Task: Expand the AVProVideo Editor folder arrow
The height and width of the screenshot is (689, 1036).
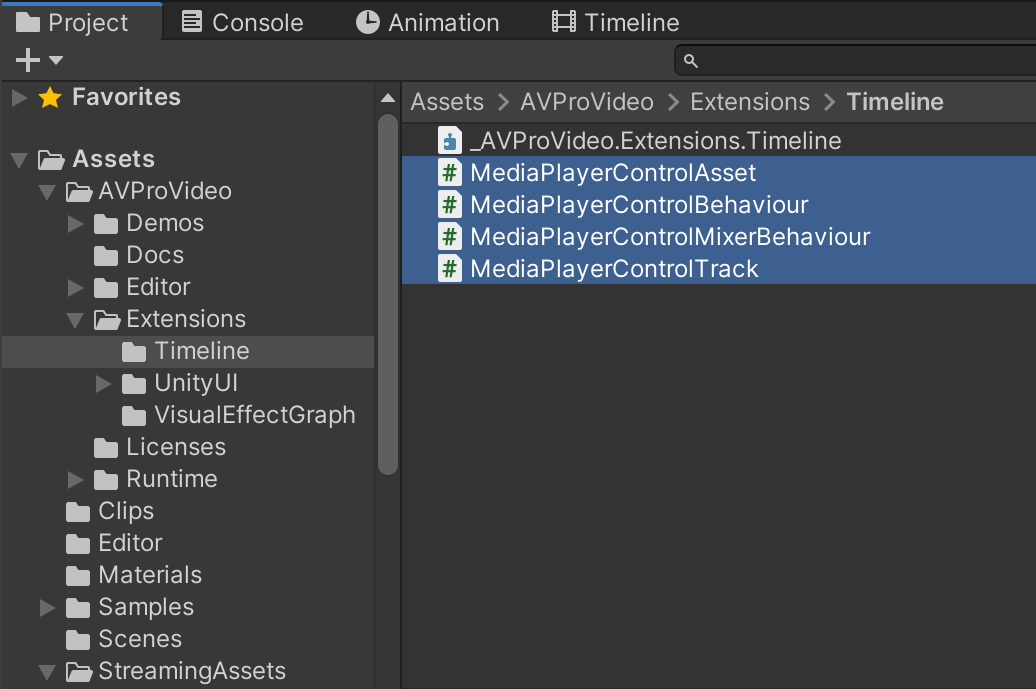Action: click(x=75, y=288)
